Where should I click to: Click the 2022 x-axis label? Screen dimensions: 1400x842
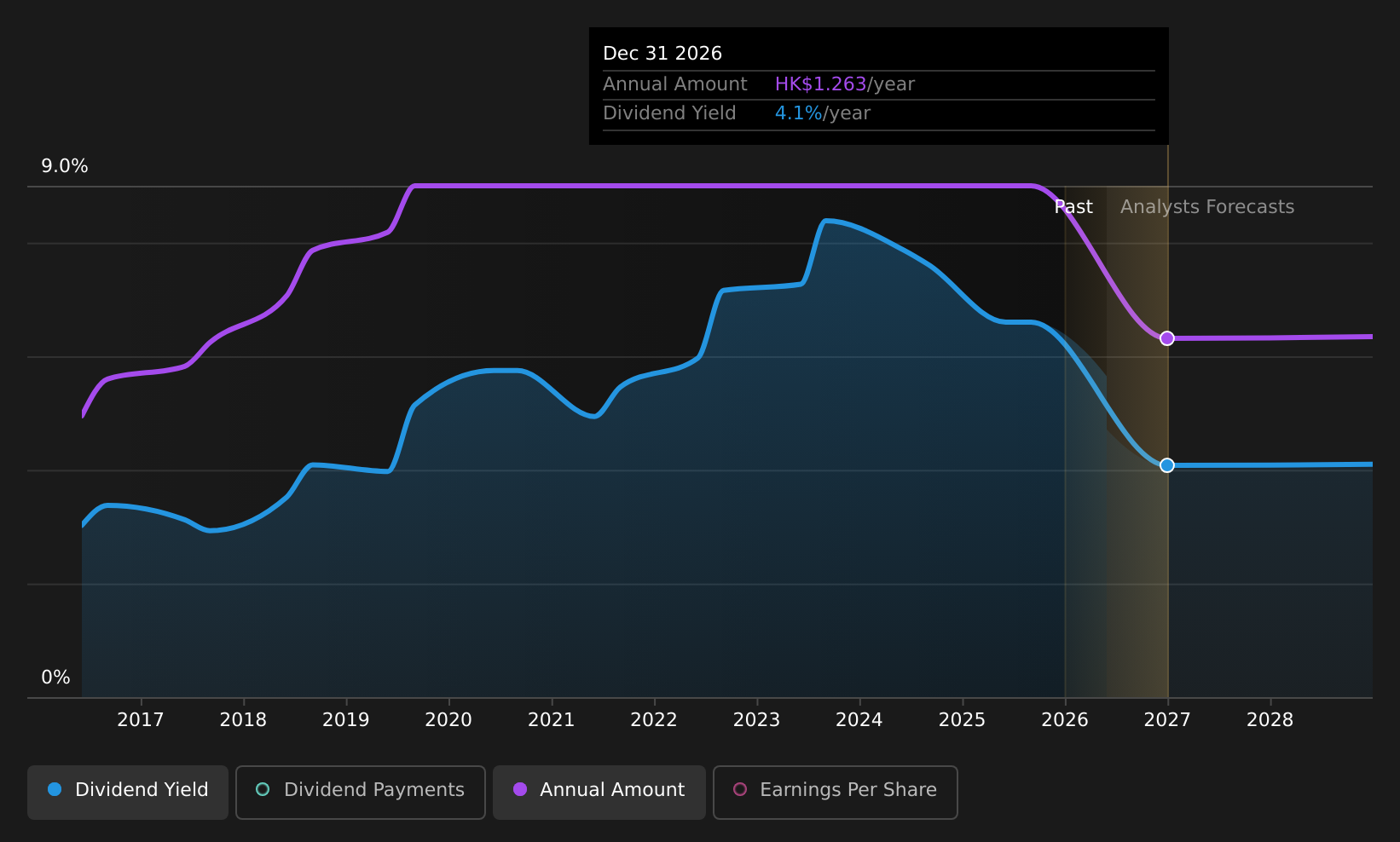point(654,720)
